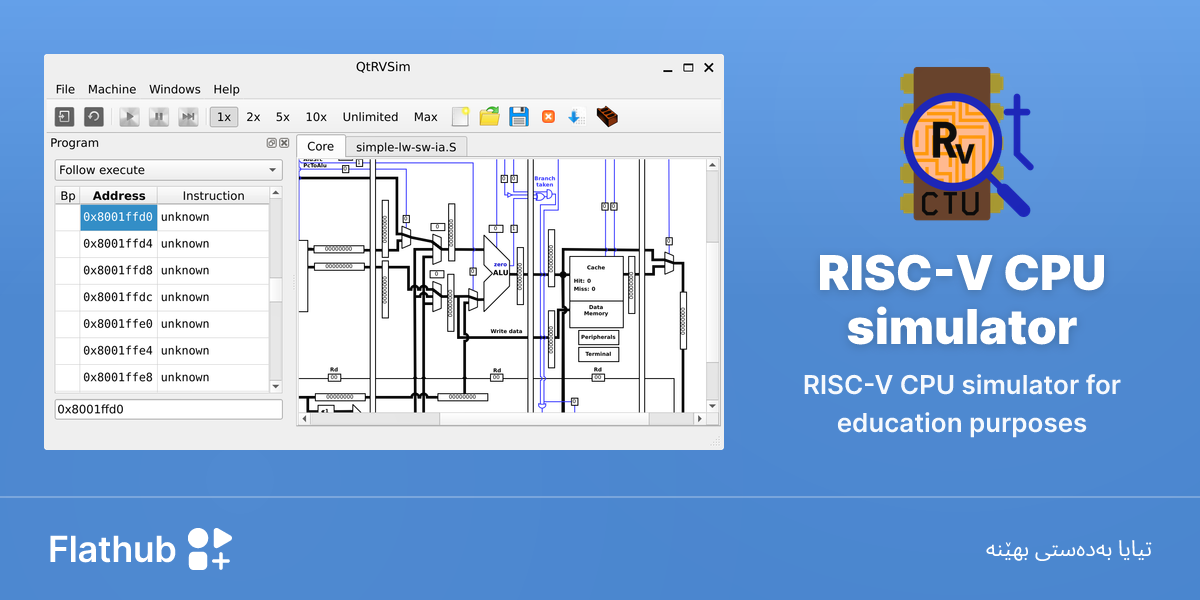Open the Machine menu
The height and width of the screenshot is (600, 1200).
click(x=112, y=89)
